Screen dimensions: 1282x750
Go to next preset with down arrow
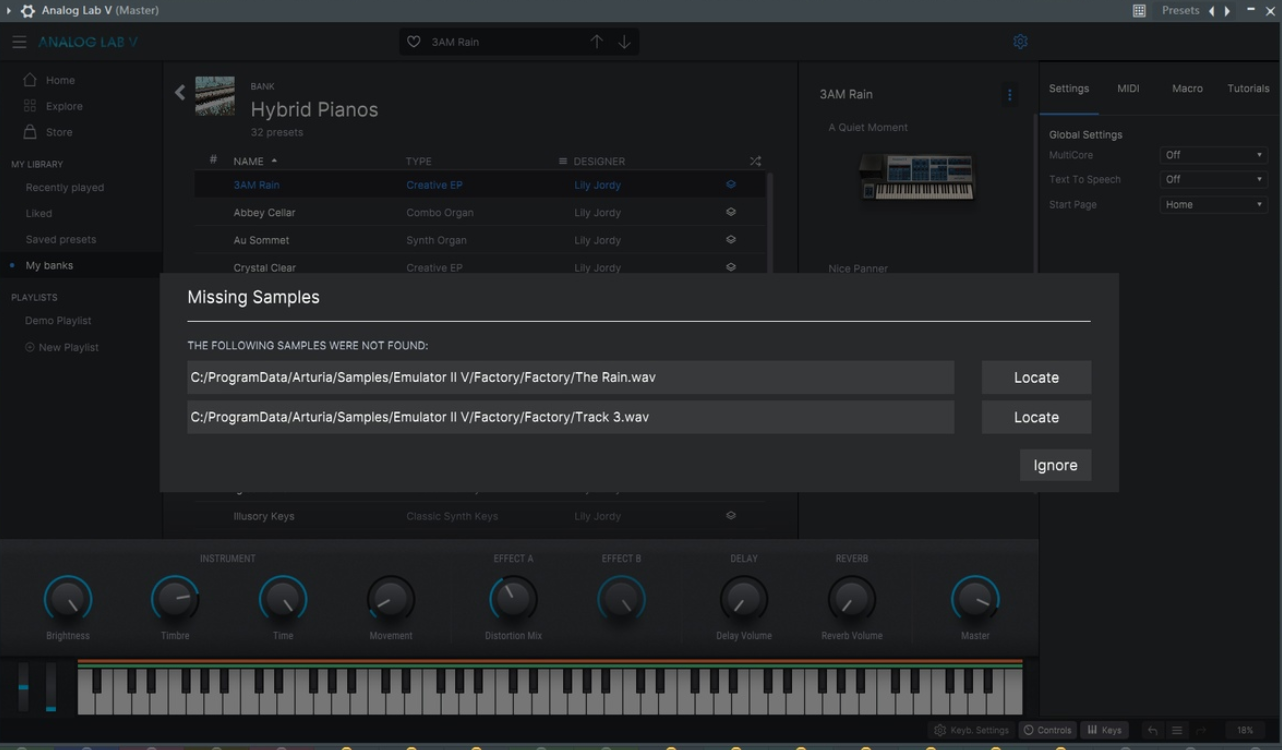[x=624, y=42]
